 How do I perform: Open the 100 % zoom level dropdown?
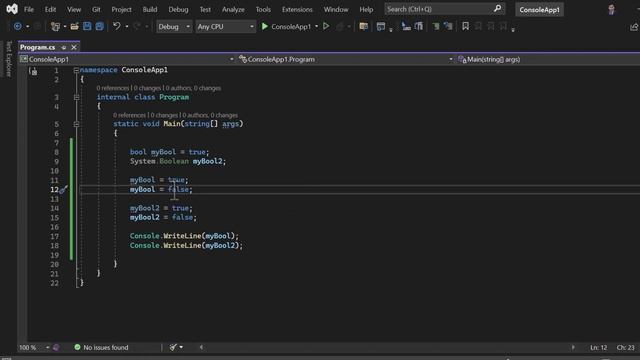34,347
